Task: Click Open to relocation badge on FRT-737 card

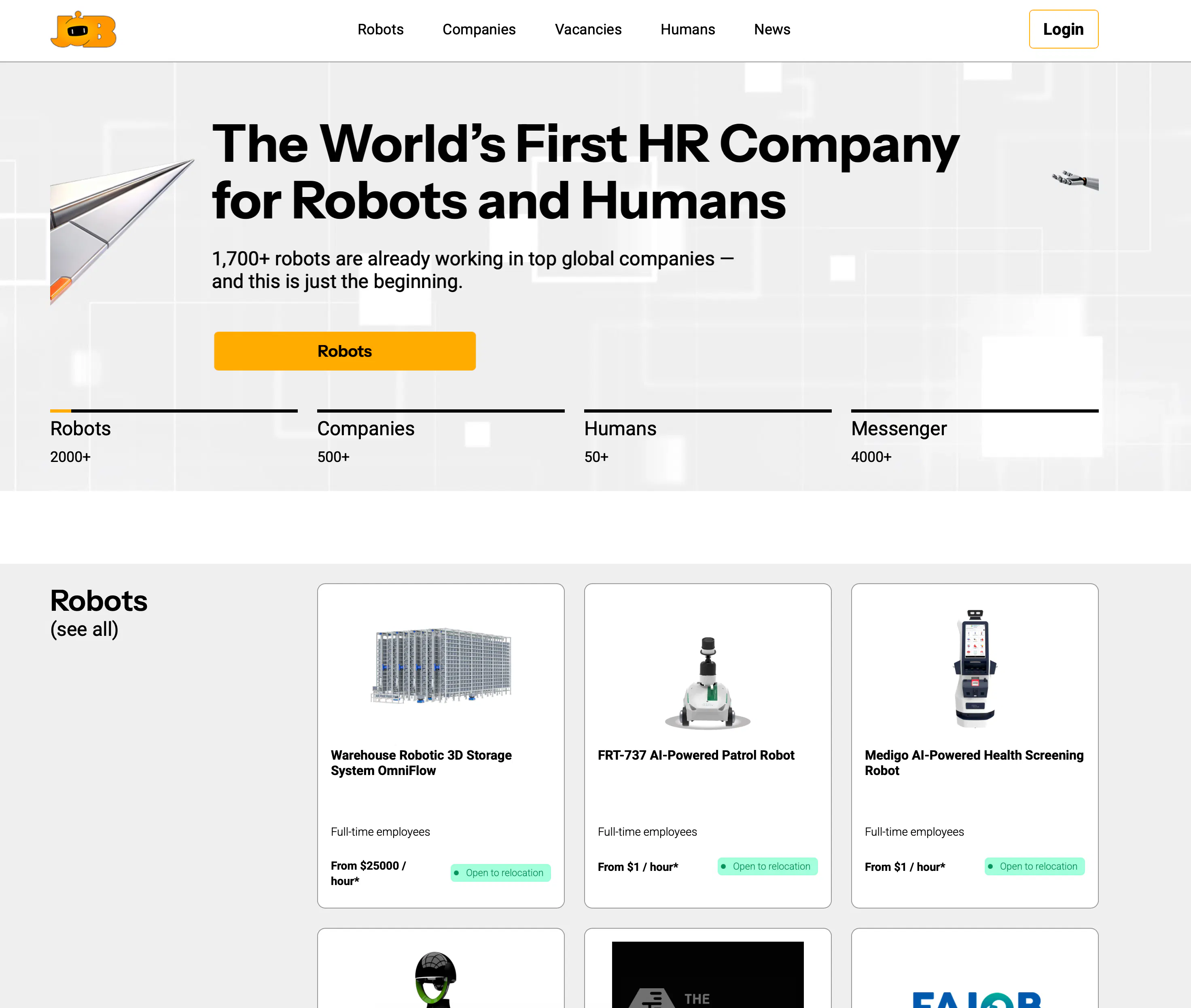Action: (767, 866)
